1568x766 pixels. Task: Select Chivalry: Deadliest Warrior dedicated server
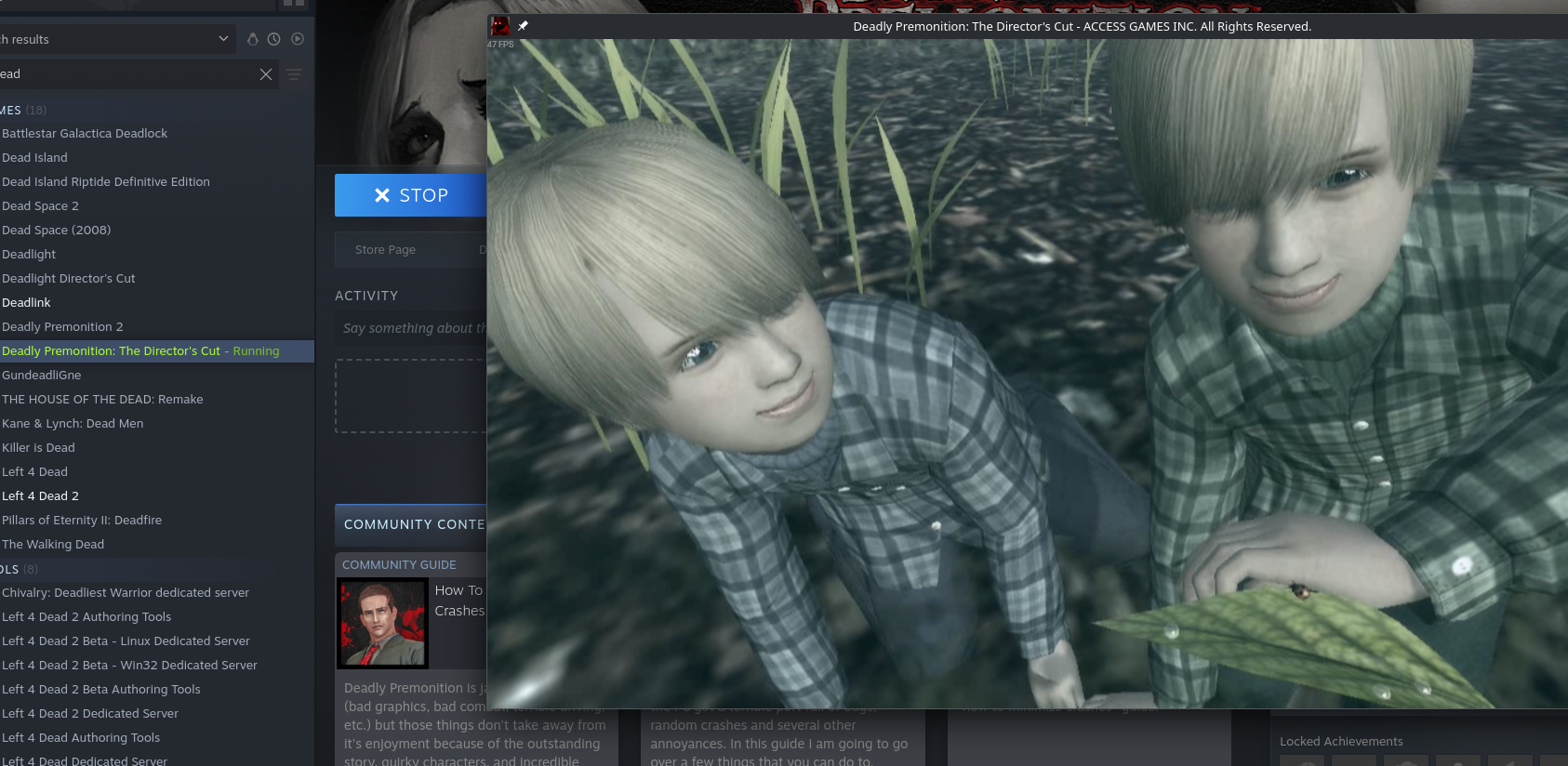point(126,593)
